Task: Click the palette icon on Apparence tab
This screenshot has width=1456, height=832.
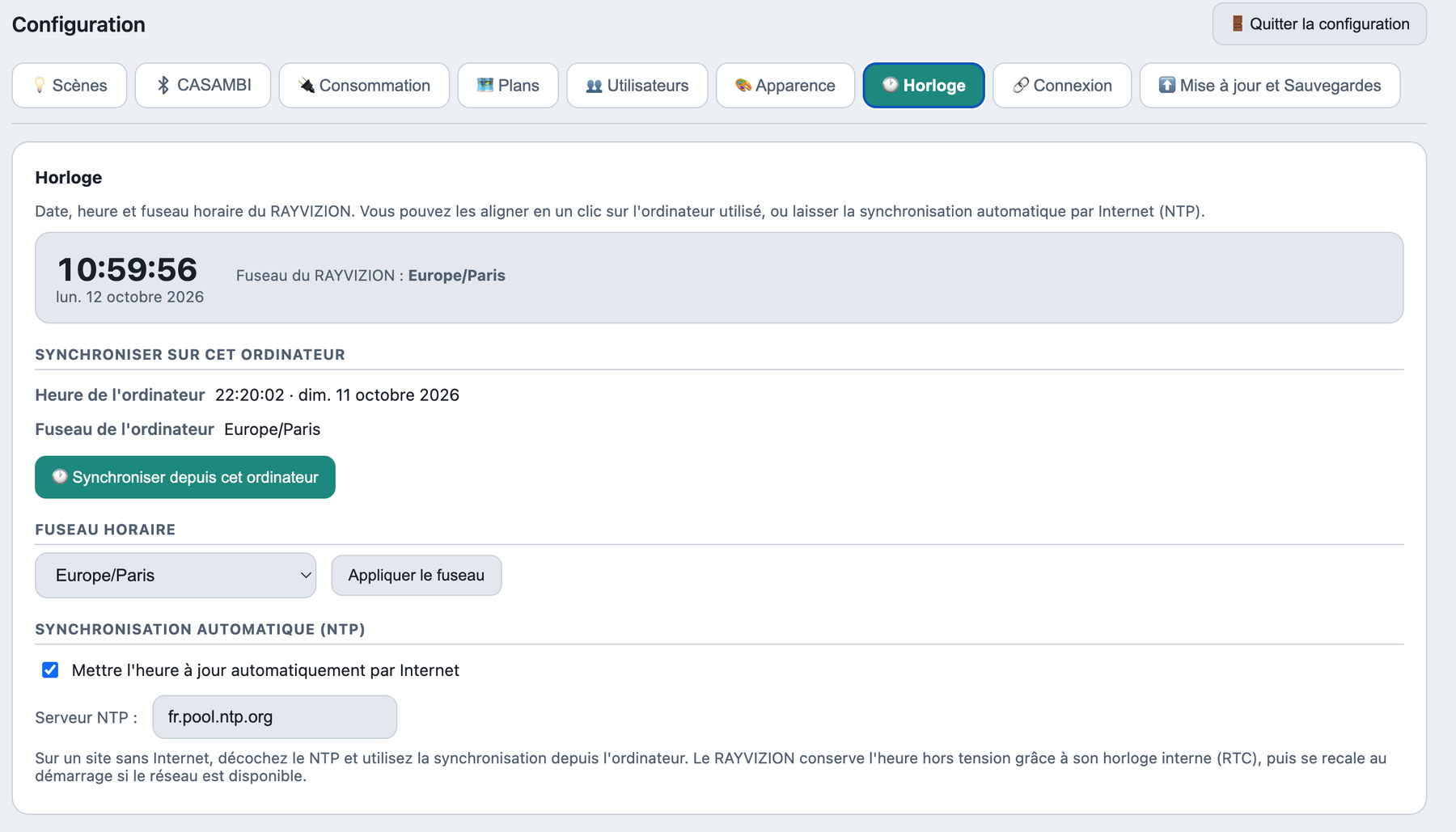Action: [x=743, y=85]
